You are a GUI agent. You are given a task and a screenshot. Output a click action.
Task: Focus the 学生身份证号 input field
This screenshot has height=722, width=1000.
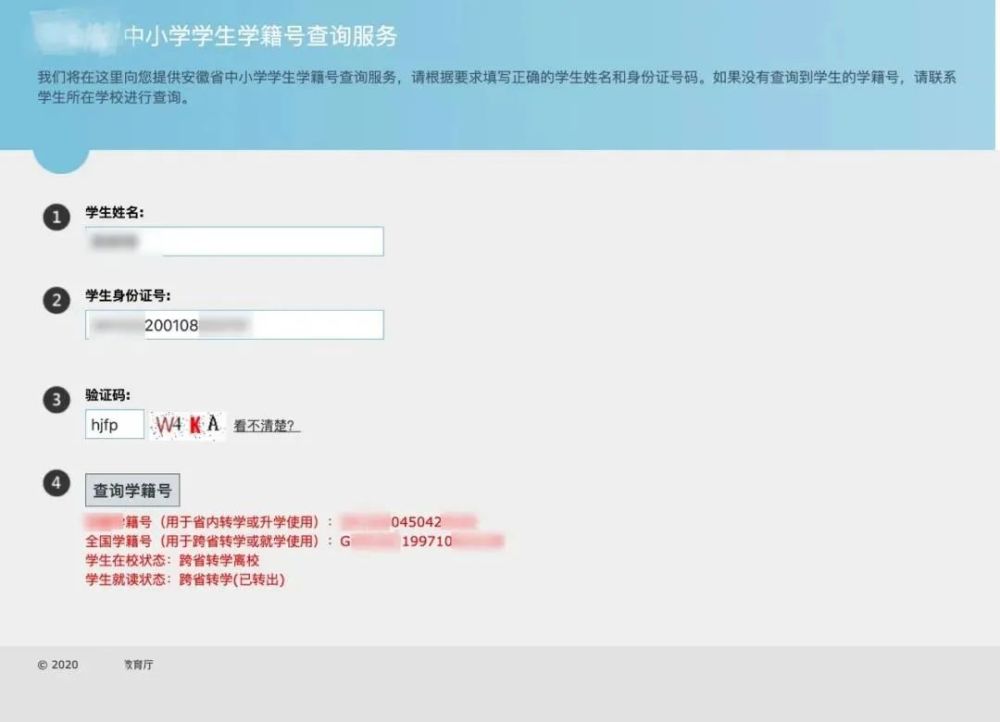235,325
